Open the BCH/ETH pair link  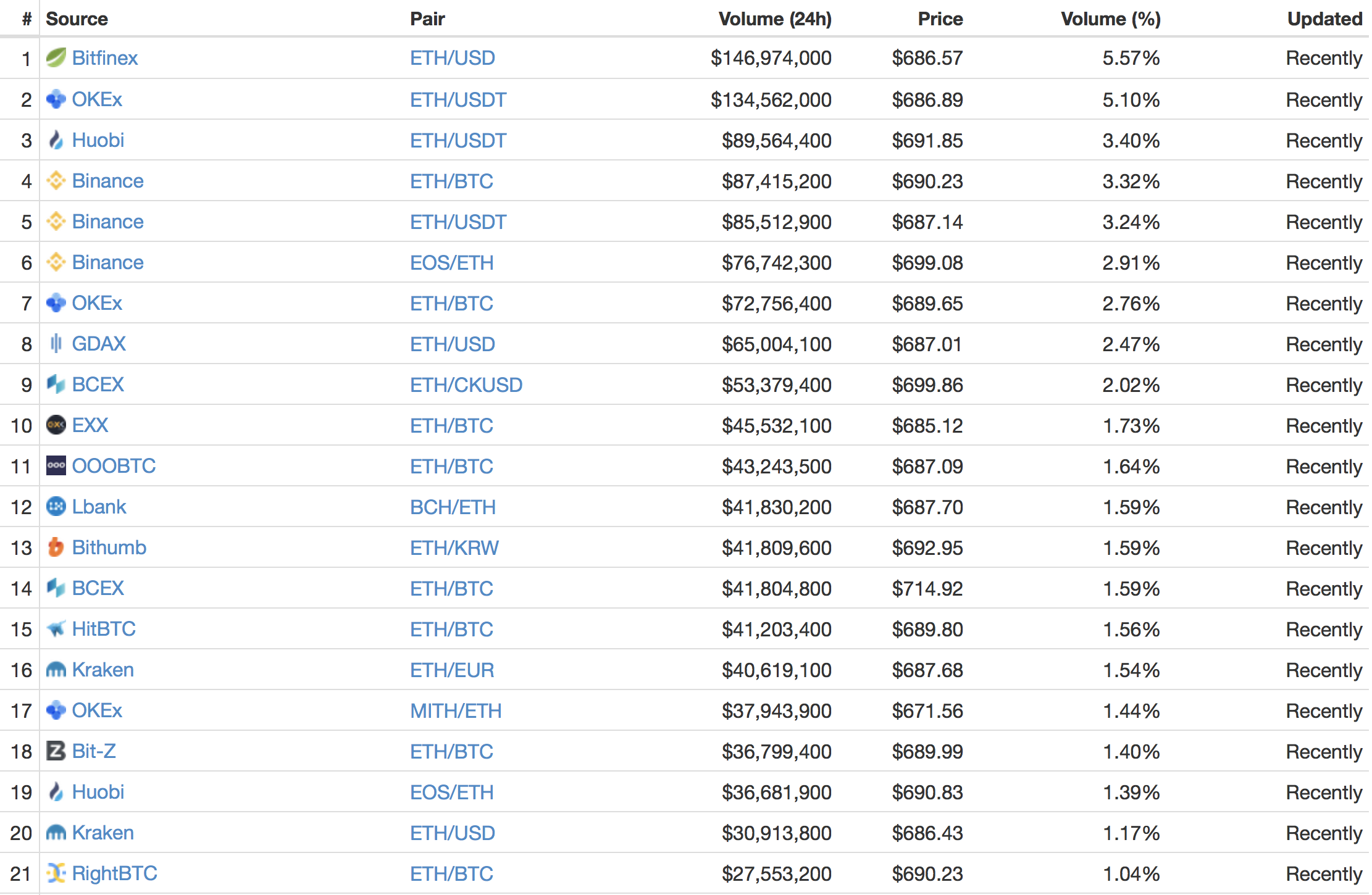tap(453, 507)
